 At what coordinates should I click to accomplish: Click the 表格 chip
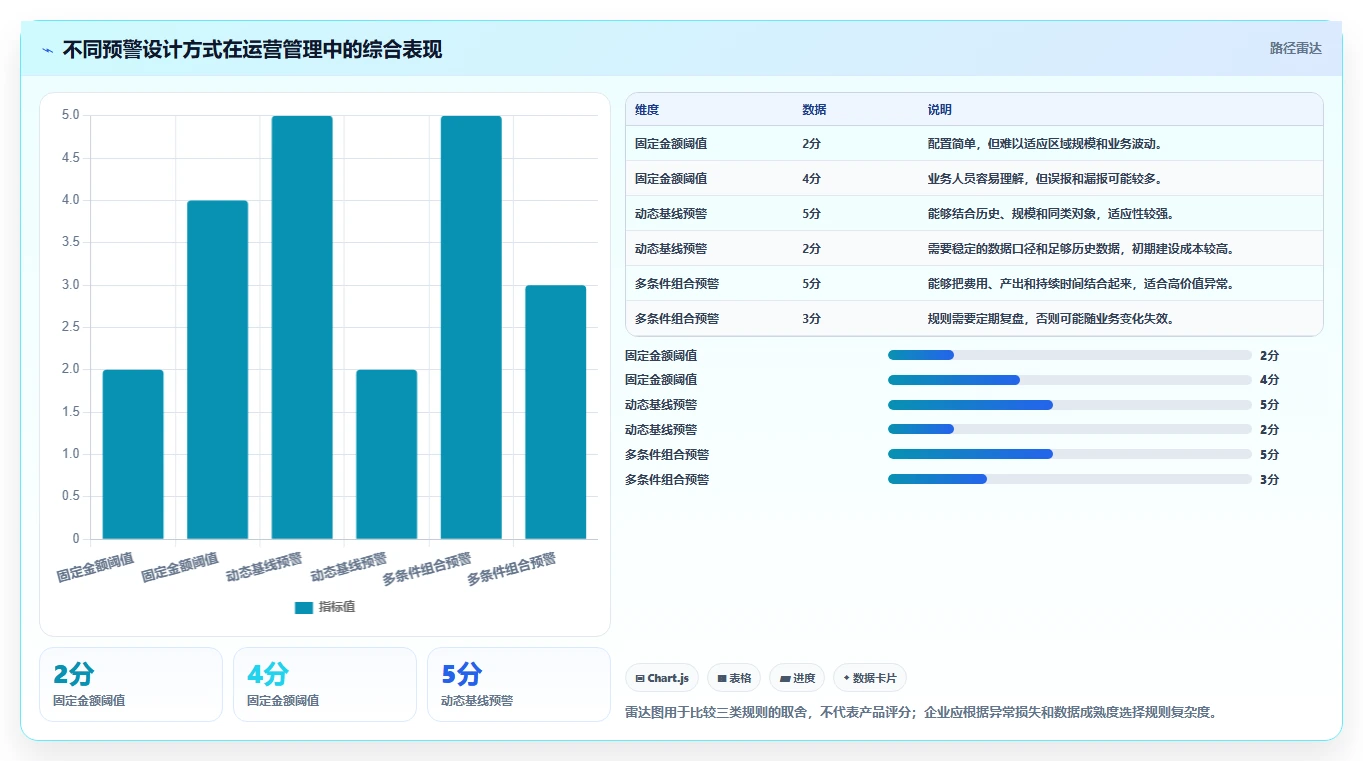[733, 678]
